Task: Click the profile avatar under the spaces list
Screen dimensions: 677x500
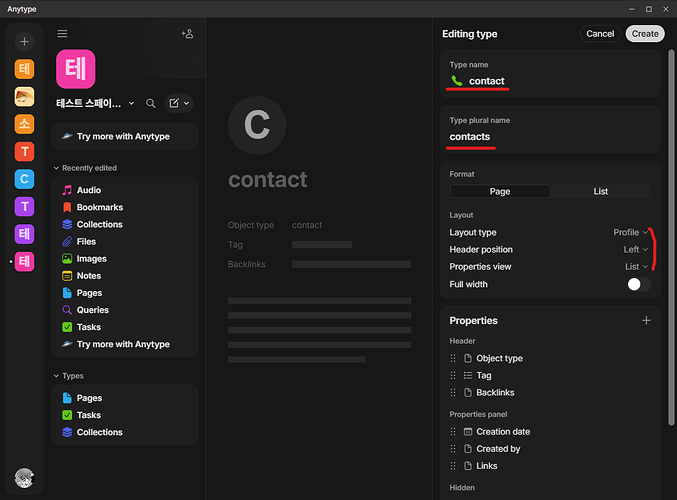Action: pyautogui.click(x=24, y=478)
